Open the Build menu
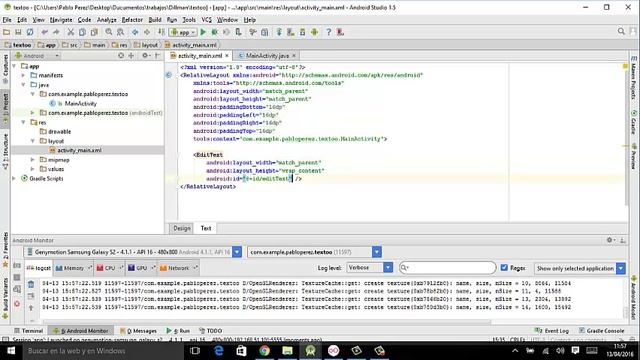The width and height of the screenshot is (640, 360). [155, 20]
